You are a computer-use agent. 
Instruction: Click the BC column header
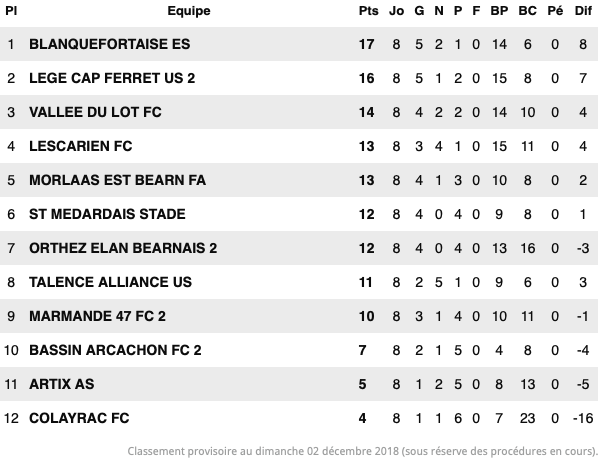[x=527, y=11]
